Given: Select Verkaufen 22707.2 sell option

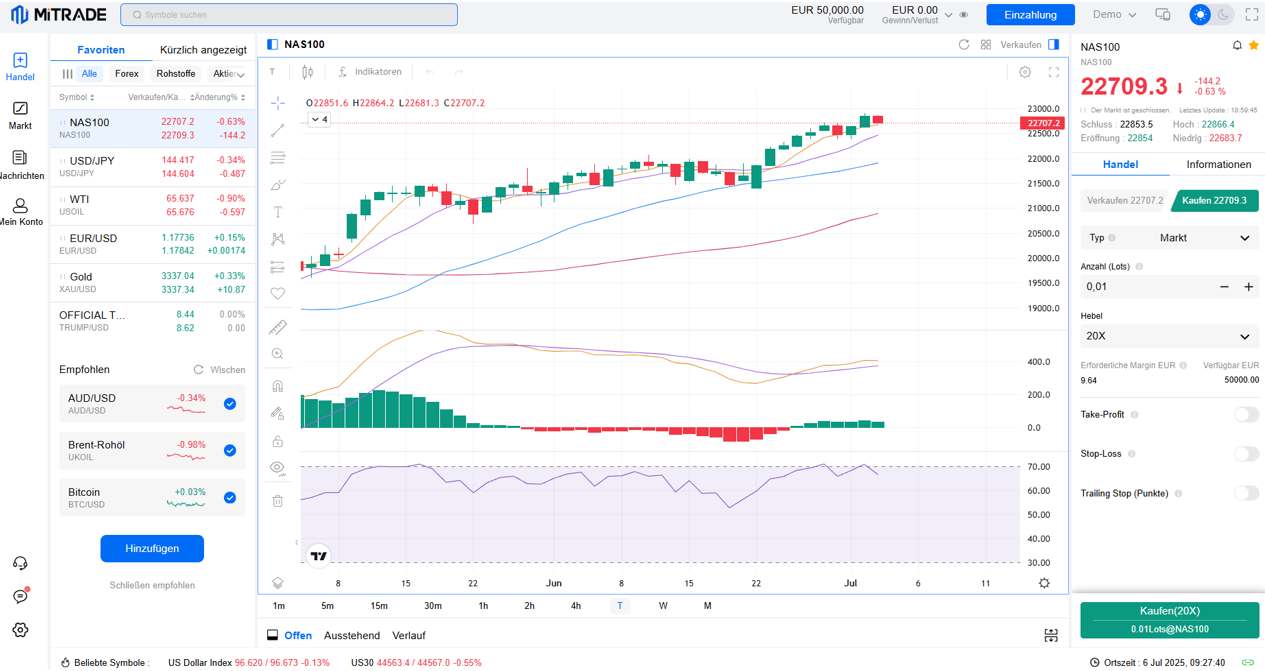Looking at the screenshot, I should pos(1125,200).
